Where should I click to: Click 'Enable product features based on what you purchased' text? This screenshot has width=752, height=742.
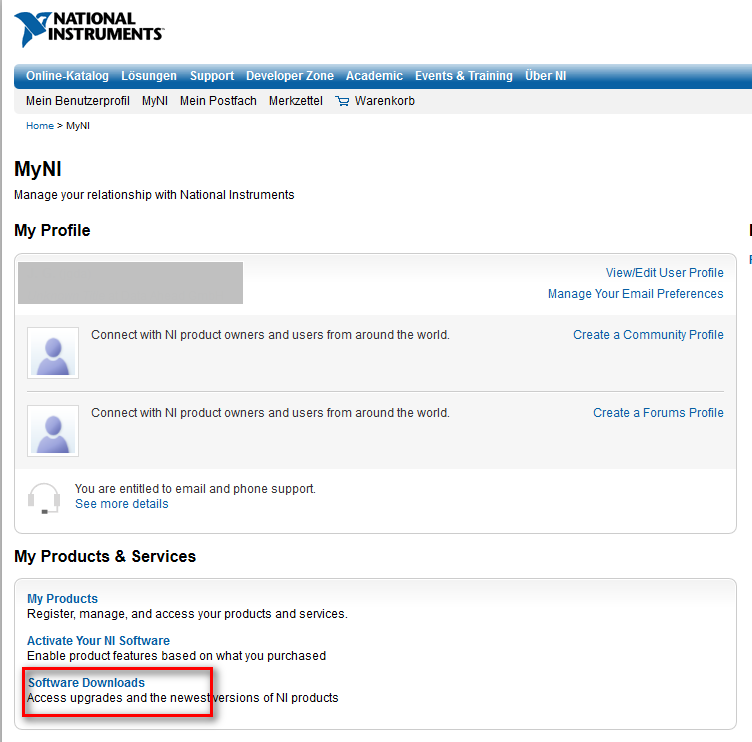click(x=176, y=656)
